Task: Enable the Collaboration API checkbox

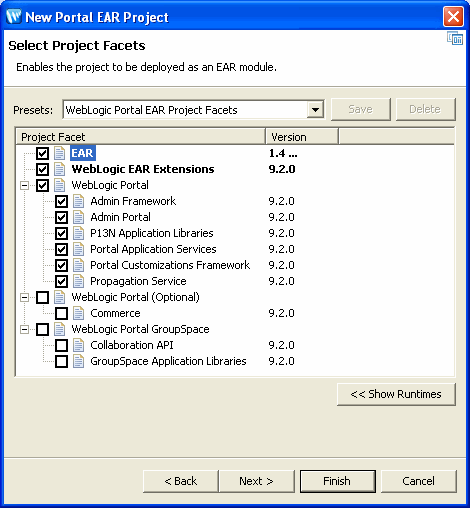Action: tap(61, 345)
